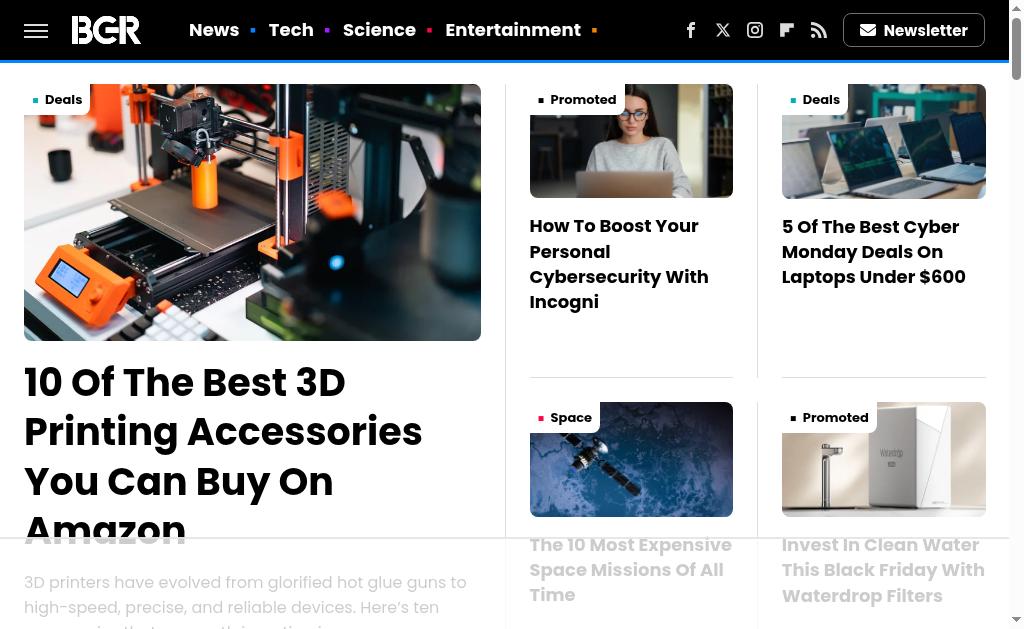Screen dimensions: 1024x629
Task: Visit BGR's Facebook page
Action: [x=691, y=30]
